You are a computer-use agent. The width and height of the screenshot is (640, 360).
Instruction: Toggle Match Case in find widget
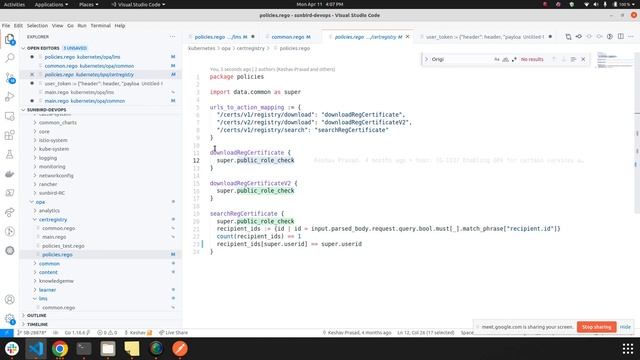[x=497, y=59]
